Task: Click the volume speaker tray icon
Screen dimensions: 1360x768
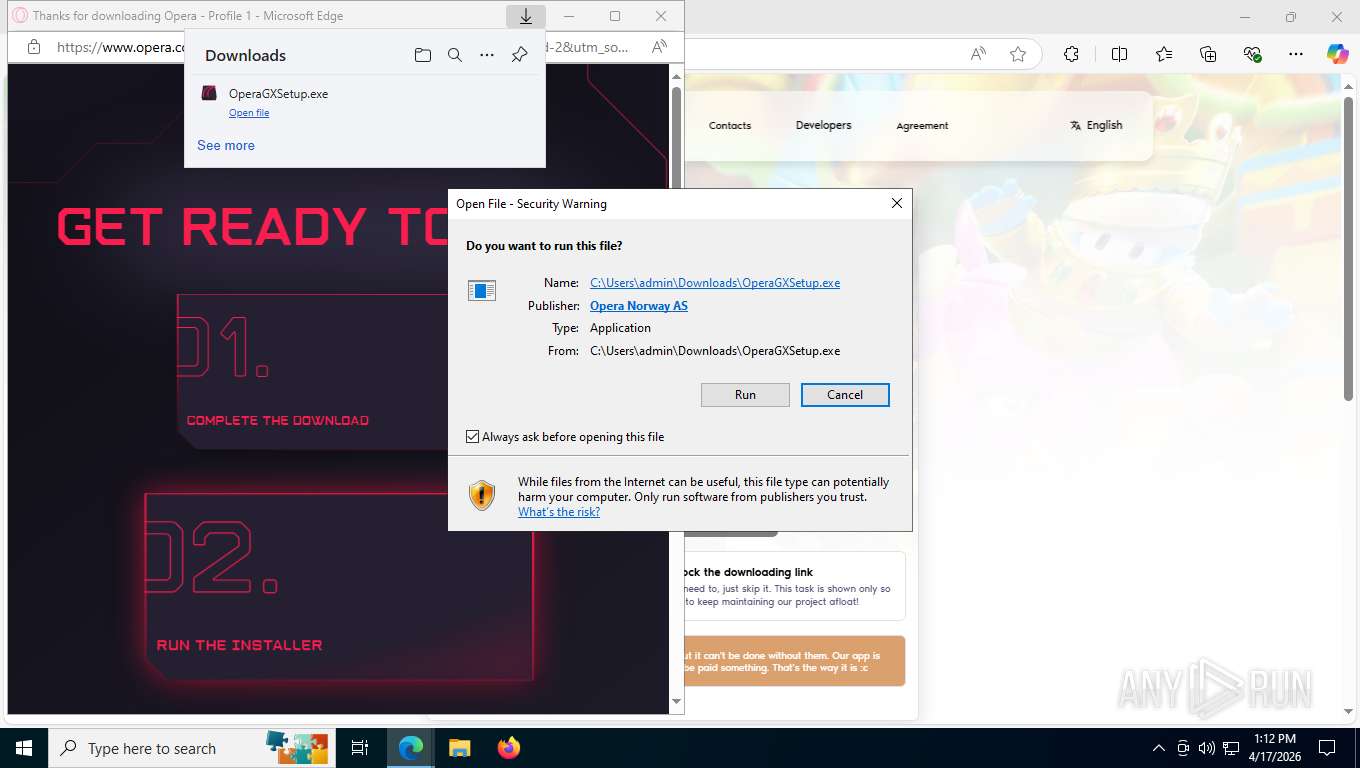Action: (x=1206, y=748)
